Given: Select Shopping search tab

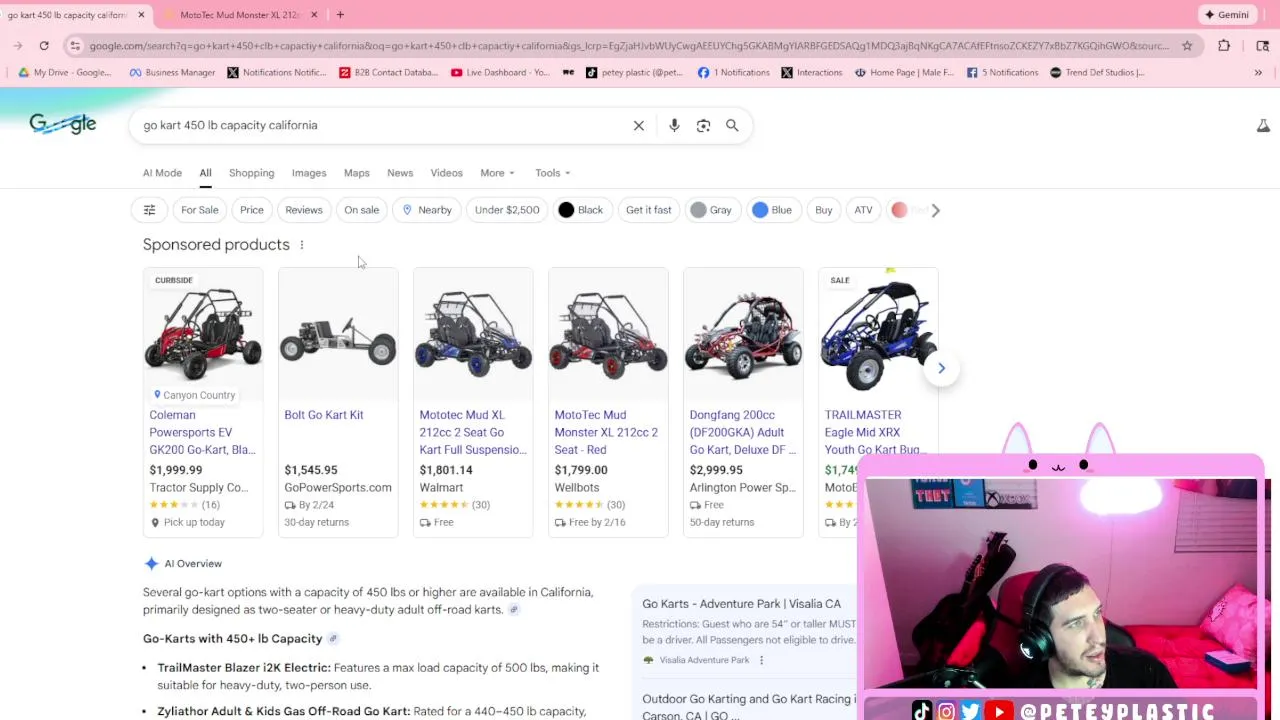Looking at the screenshot, I should (x=251, y=173).
